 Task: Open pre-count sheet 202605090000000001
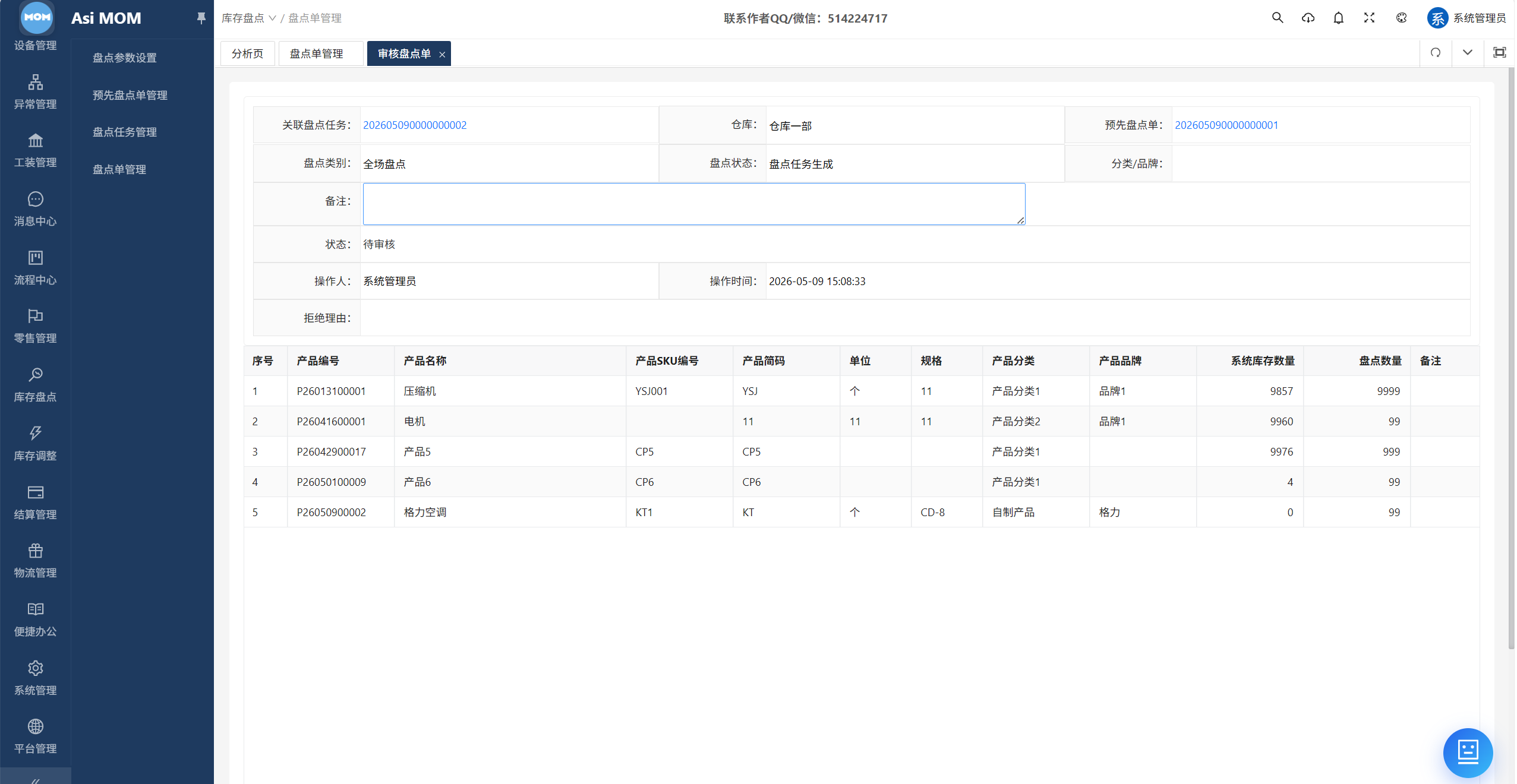click(x=1226, y=125)
